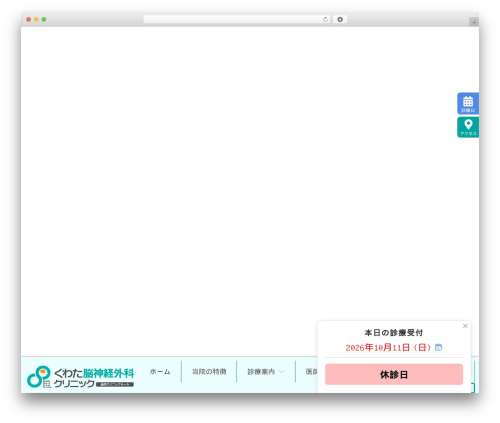This screenshot has width=500, height=423.
Task: Expand the 診療案内 dropdown menu
Action: pyautogui.click(x=266, y=371)
